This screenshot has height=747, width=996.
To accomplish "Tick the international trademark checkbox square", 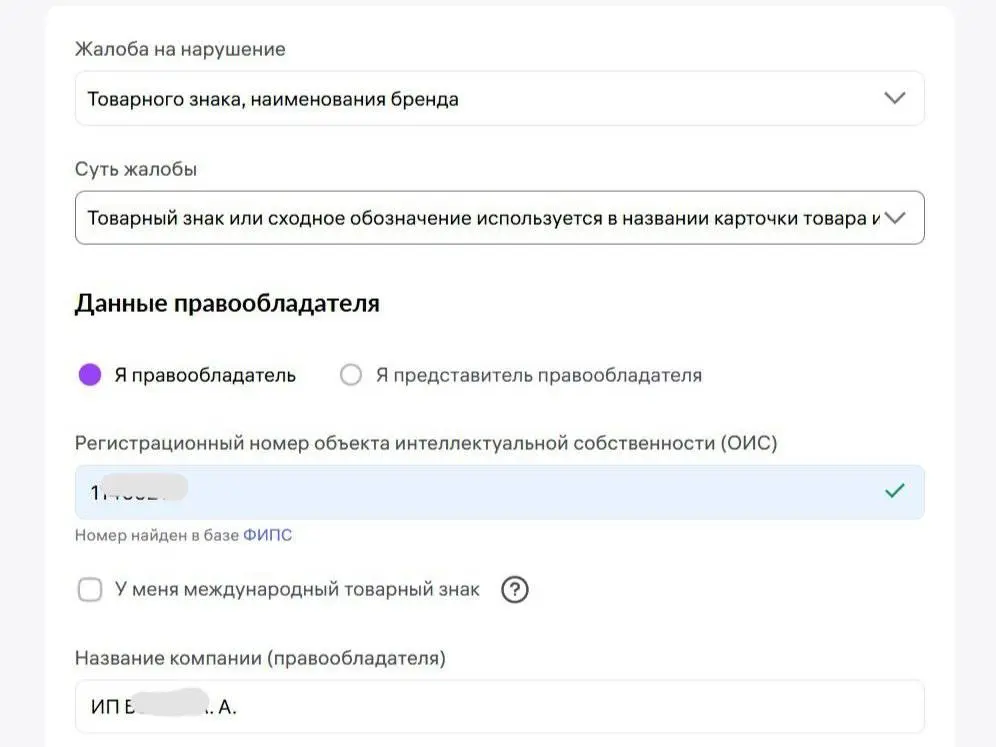I will coord(90,590).
